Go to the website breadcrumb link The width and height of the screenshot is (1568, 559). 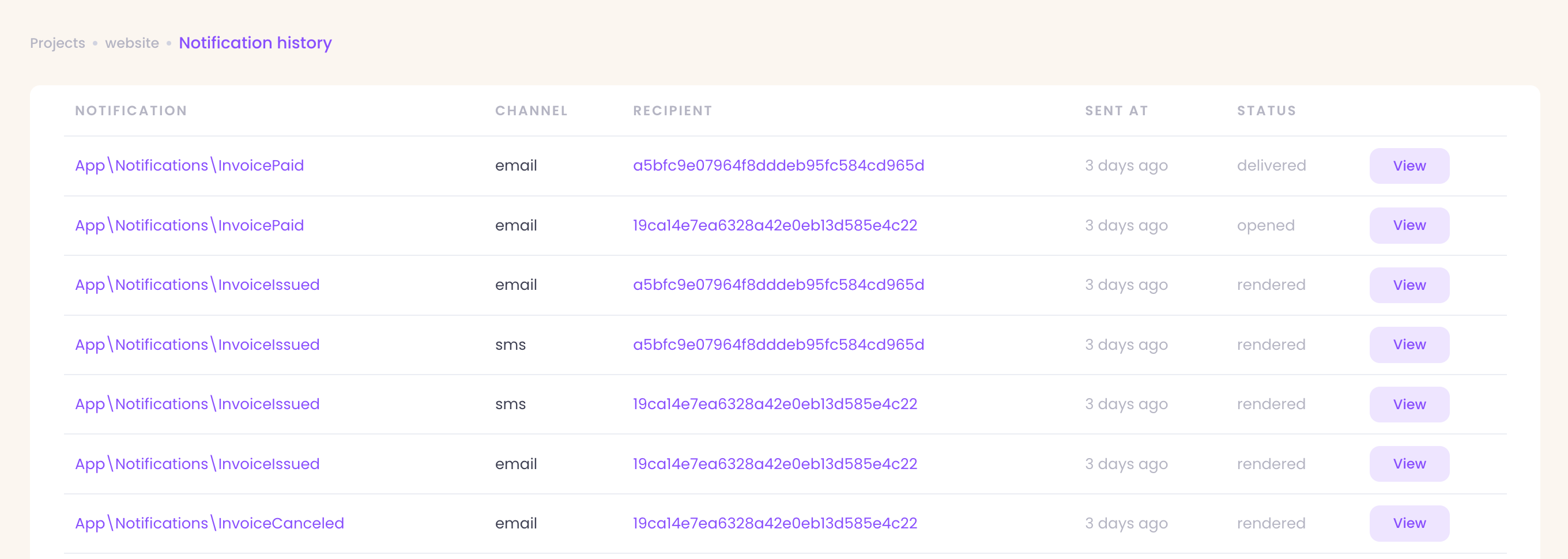pos(131,43)
